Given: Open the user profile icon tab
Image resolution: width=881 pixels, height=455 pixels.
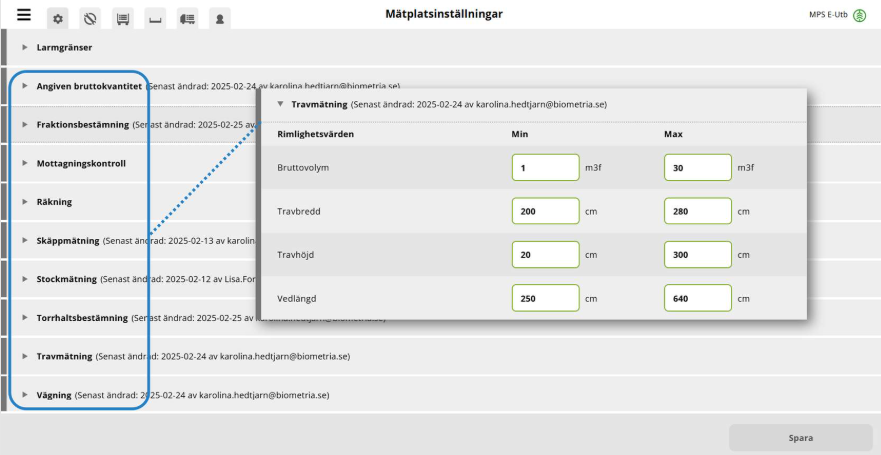Looking at the screenshot, I should tap(218, 19).
